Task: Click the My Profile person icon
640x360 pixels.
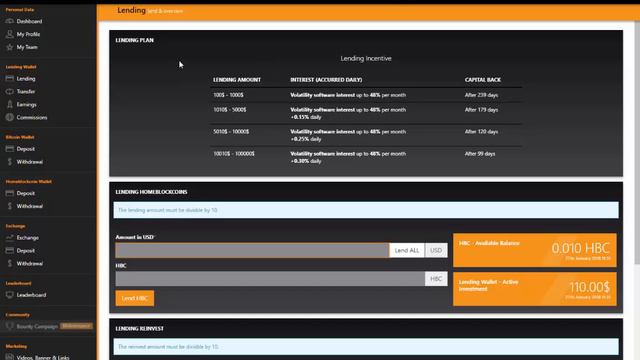Action: (10, 34)
